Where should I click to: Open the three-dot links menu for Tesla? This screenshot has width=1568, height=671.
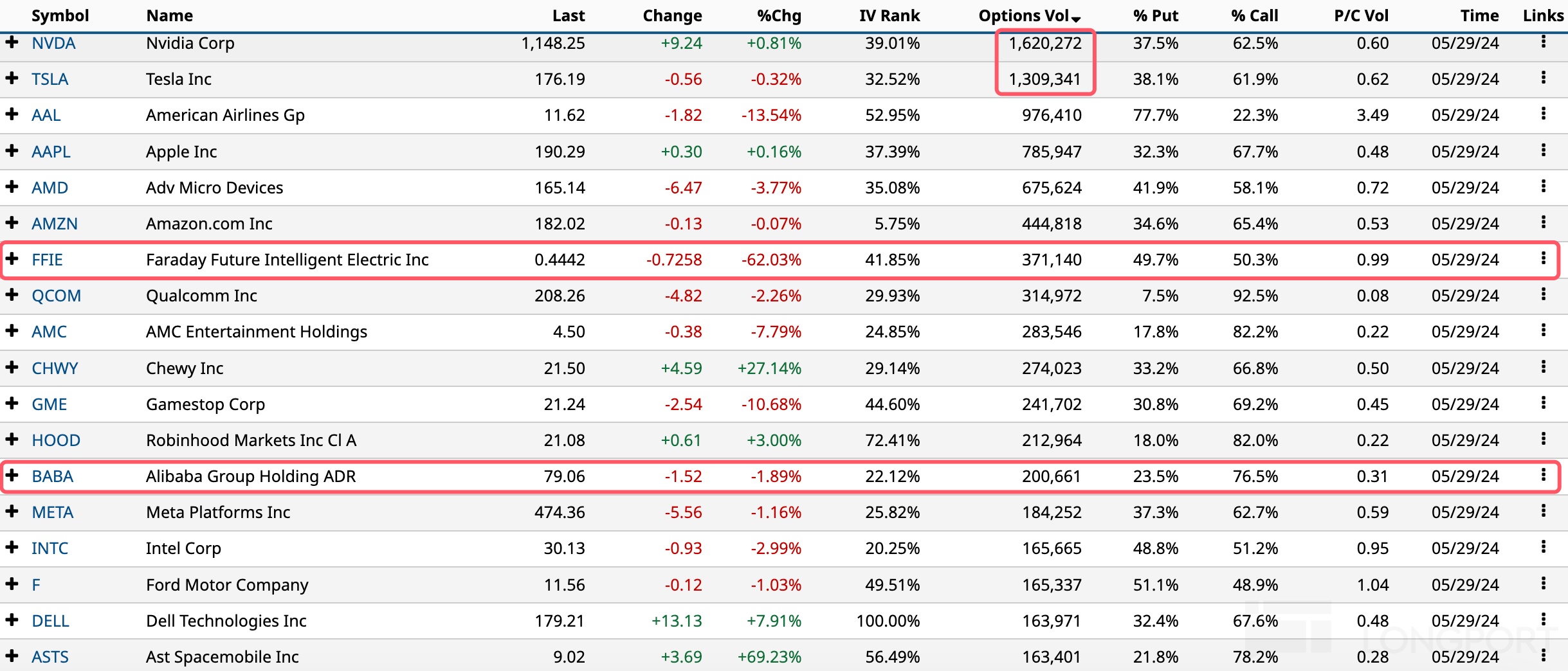1543,78
